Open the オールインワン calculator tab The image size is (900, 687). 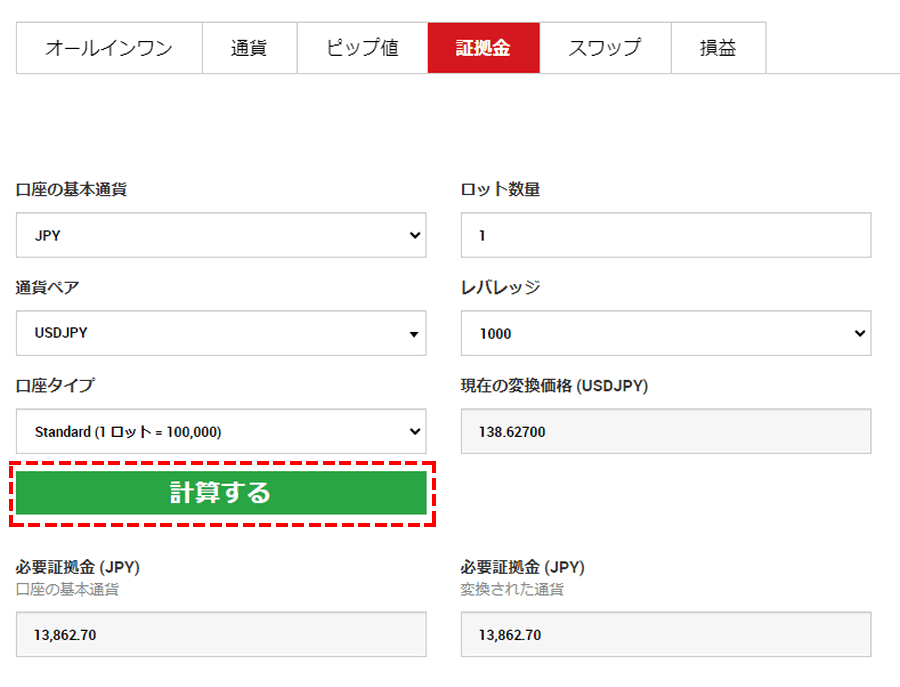pyautogui.click(x=109, y=48)
